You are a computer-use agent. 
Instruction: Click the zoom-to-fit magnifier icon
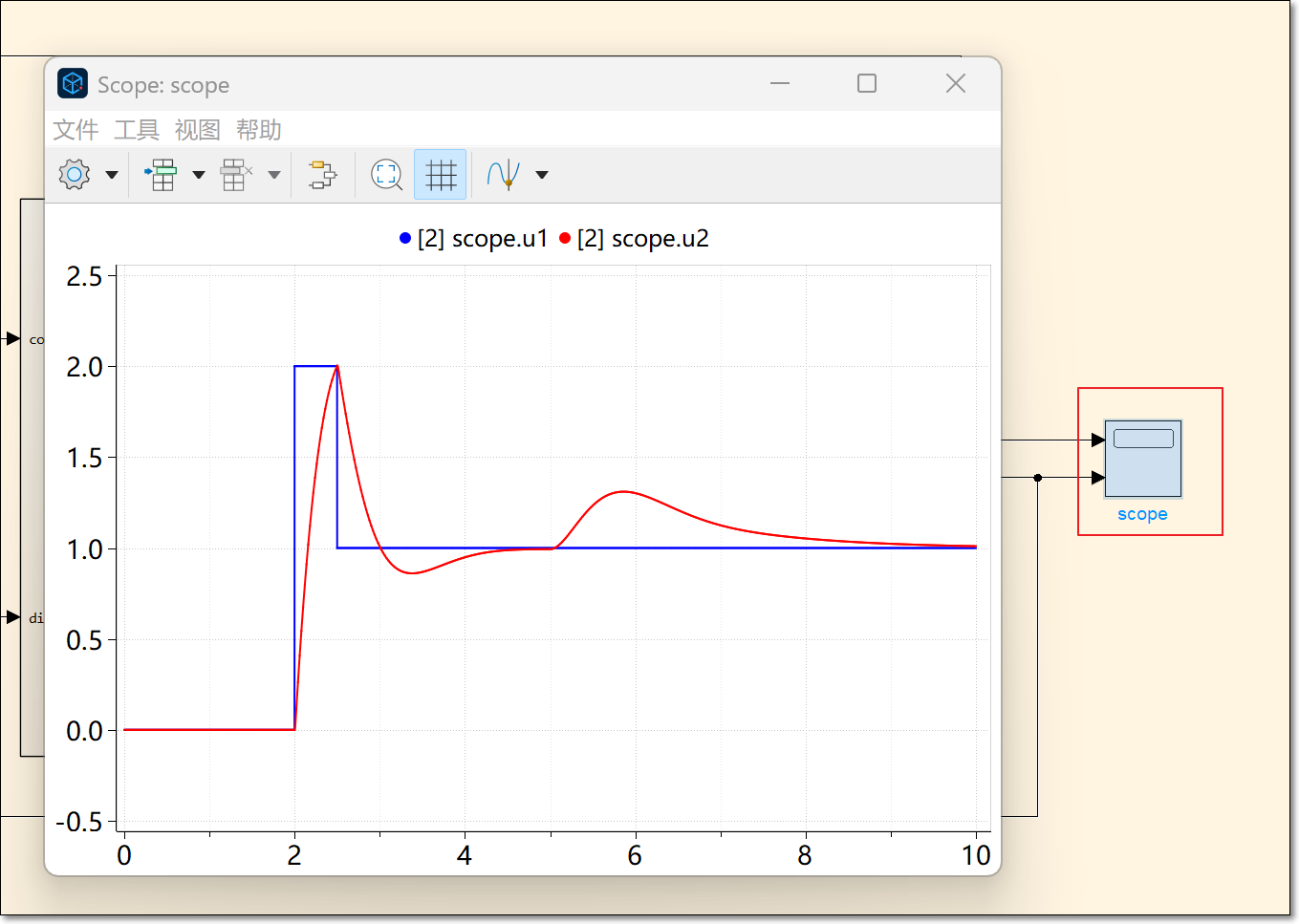click(x=386, y=175)
